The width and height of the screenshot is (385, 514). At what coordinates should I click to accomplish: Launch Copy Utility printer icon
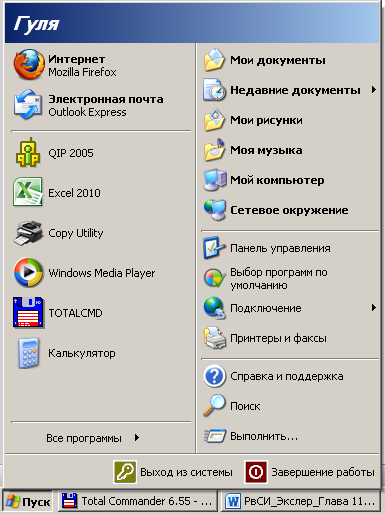pyautogui.click(x=28, y=232)
